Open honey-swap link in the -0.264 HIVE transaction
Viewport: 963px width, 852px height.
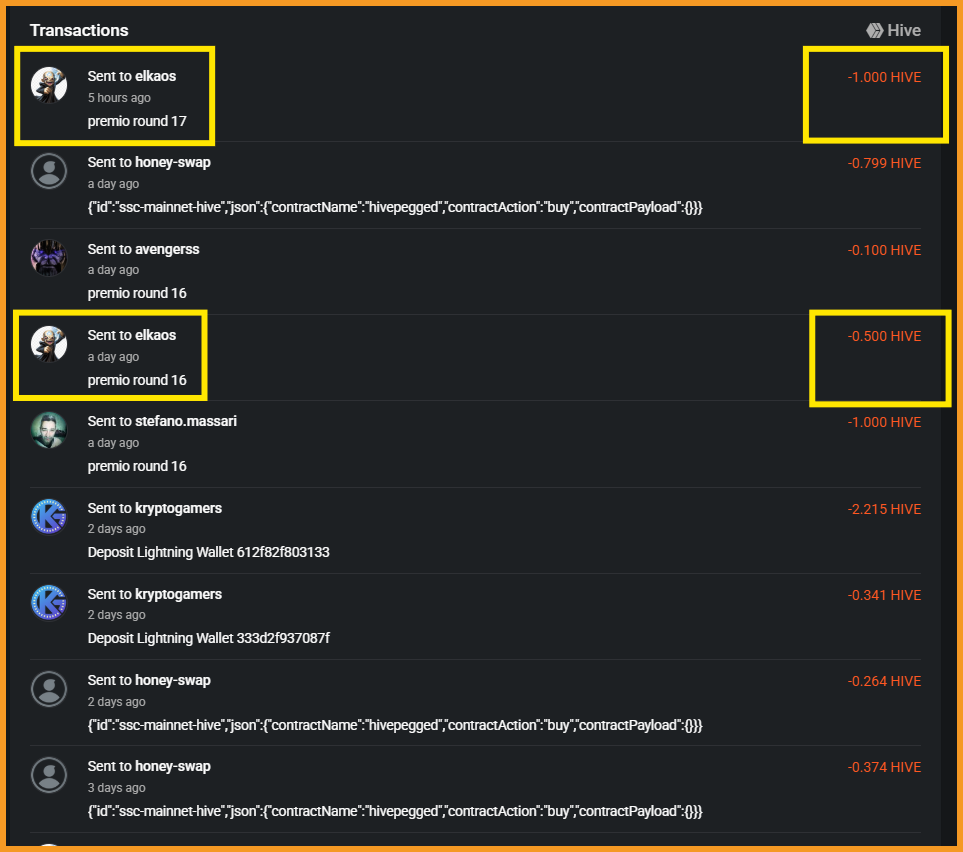(x=173, y=680)
